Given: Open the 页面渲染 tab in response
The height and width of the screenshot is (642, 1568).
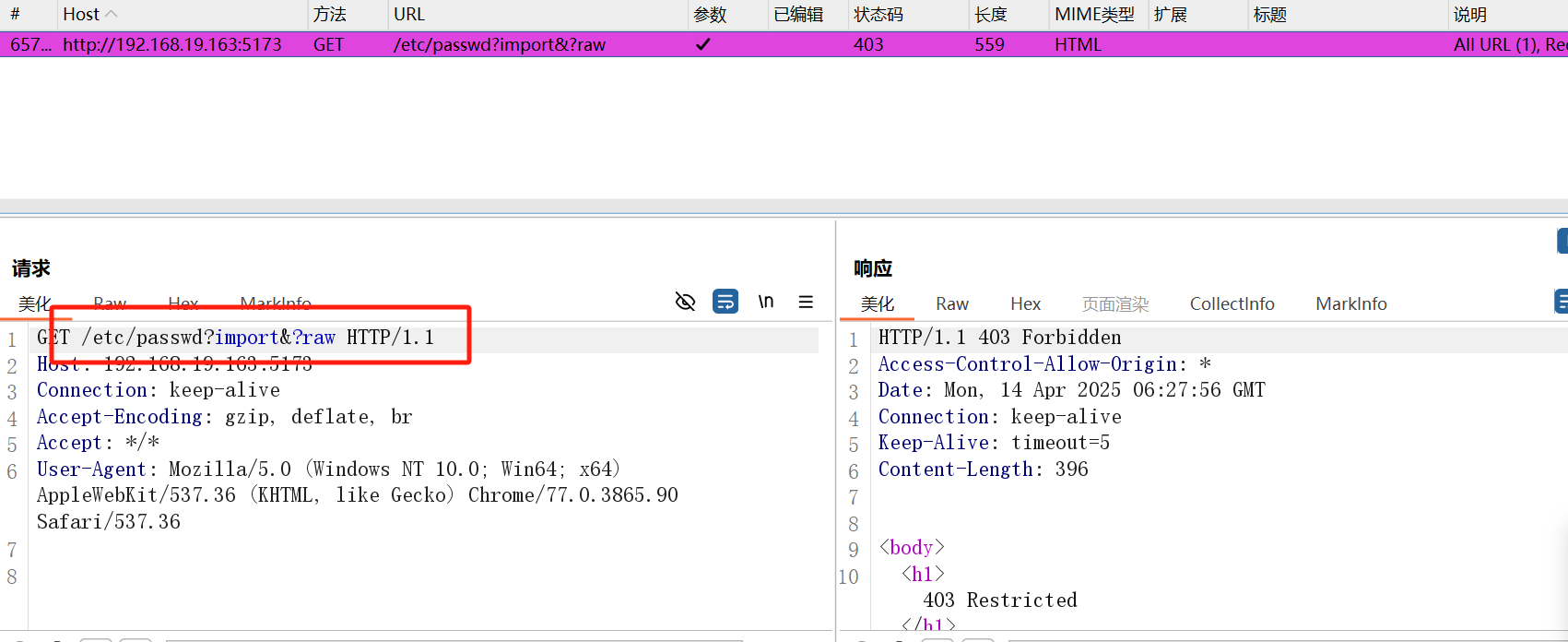Looking at the screenshot, I should (x=1114, y=303).
